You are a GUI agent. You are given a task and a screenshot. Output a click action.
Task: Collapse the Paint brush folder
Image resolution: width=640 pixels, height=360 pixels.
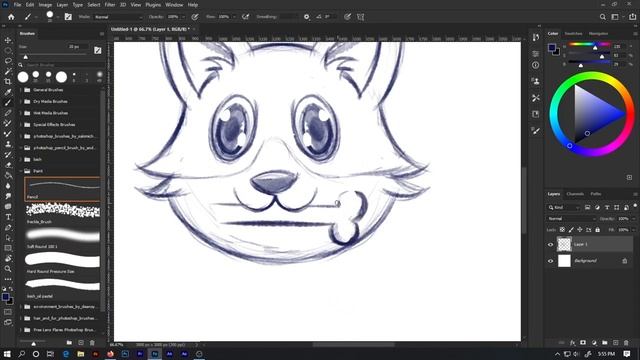21,171
